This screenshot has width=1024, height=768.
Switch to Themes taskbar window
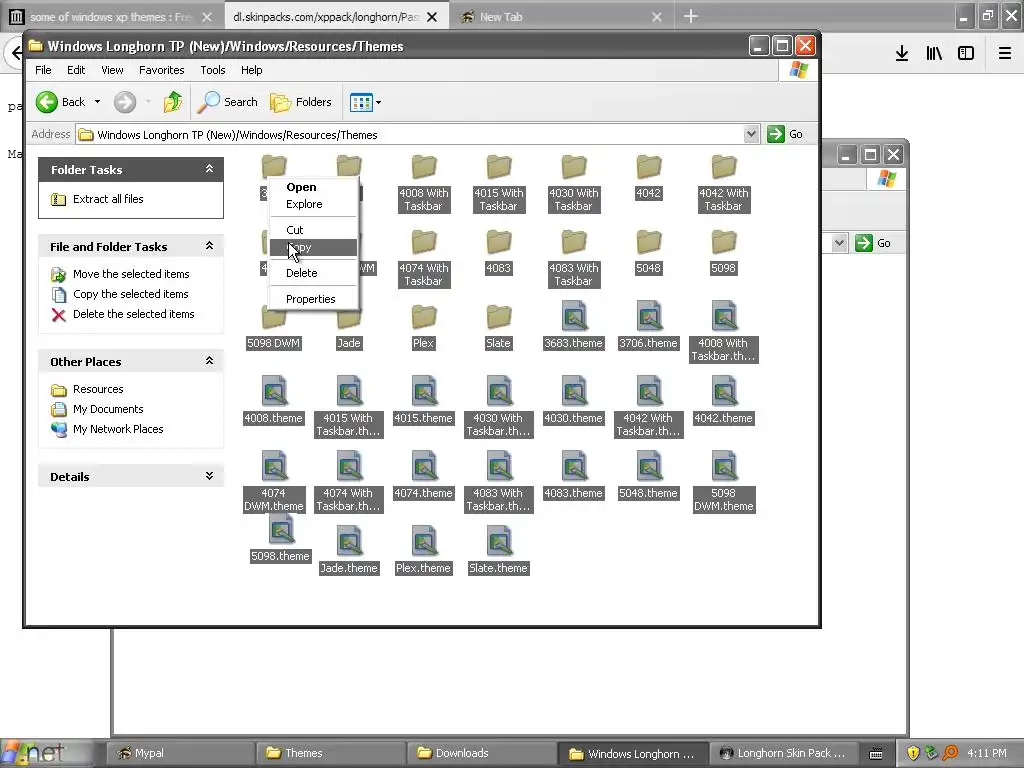click(330, 753)
